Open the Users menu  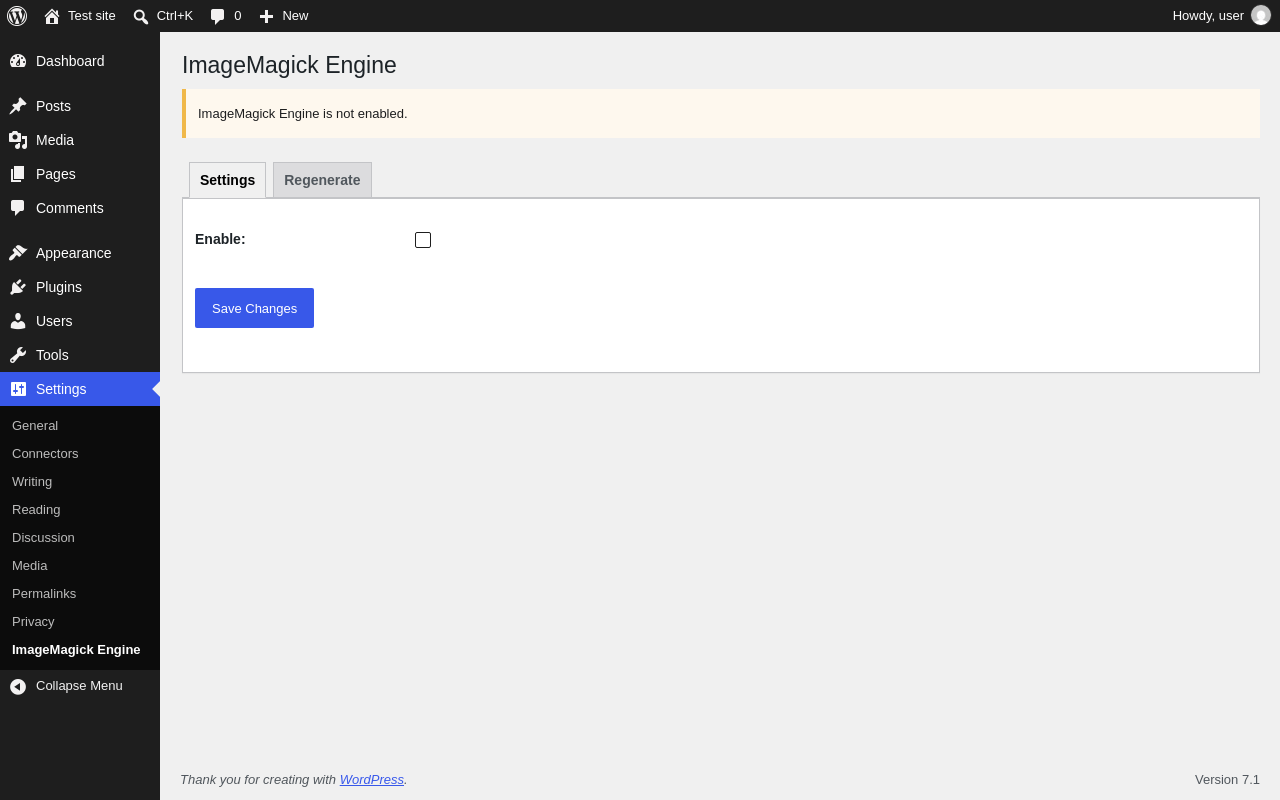80,321
